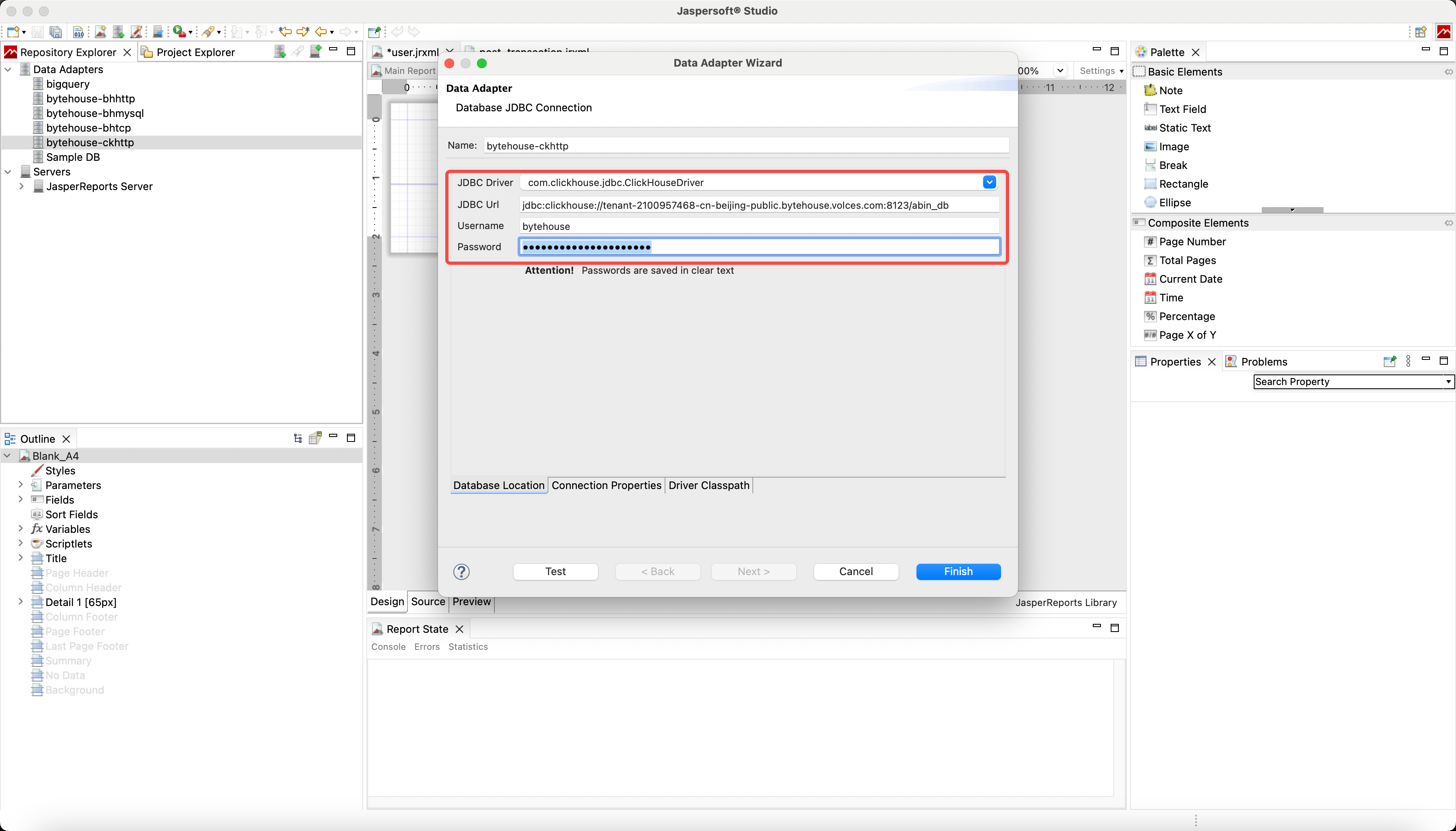Screen dimensions: 1456x831
Task: Click the Next Edit Location arrow icon
Action: point(303,31)
